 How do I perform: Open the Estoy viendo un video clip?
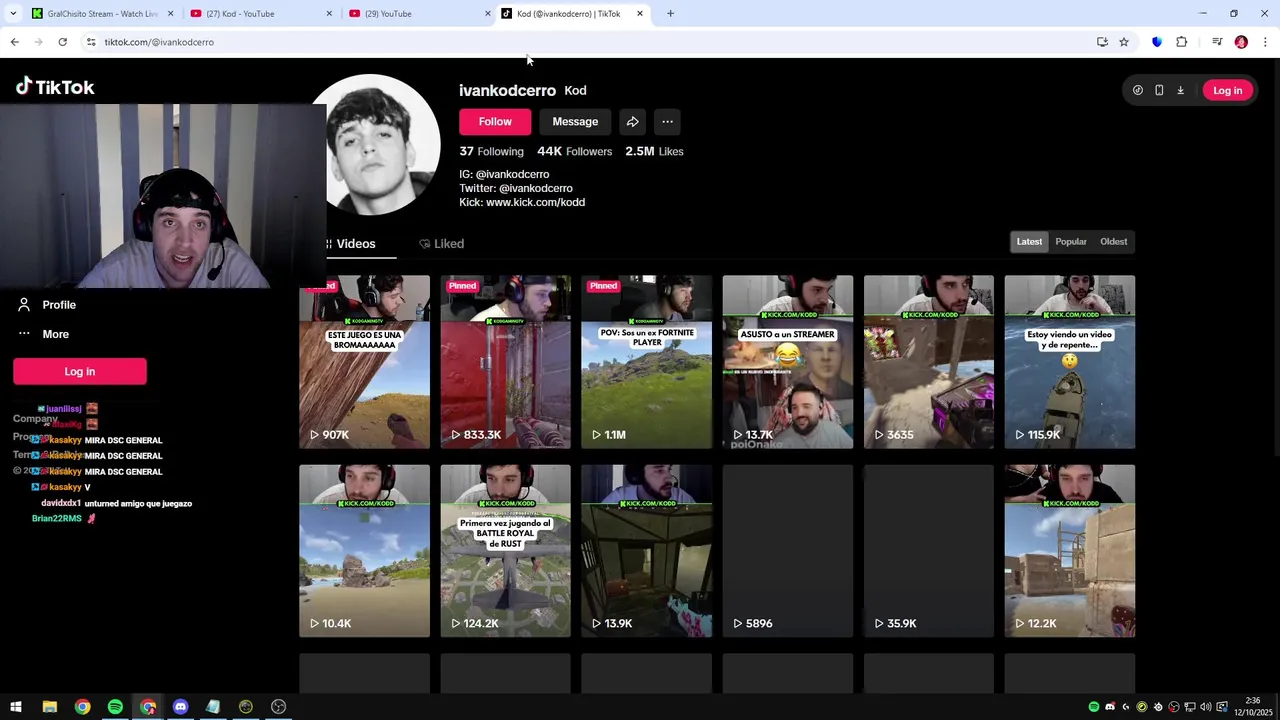coord(1070,362)
